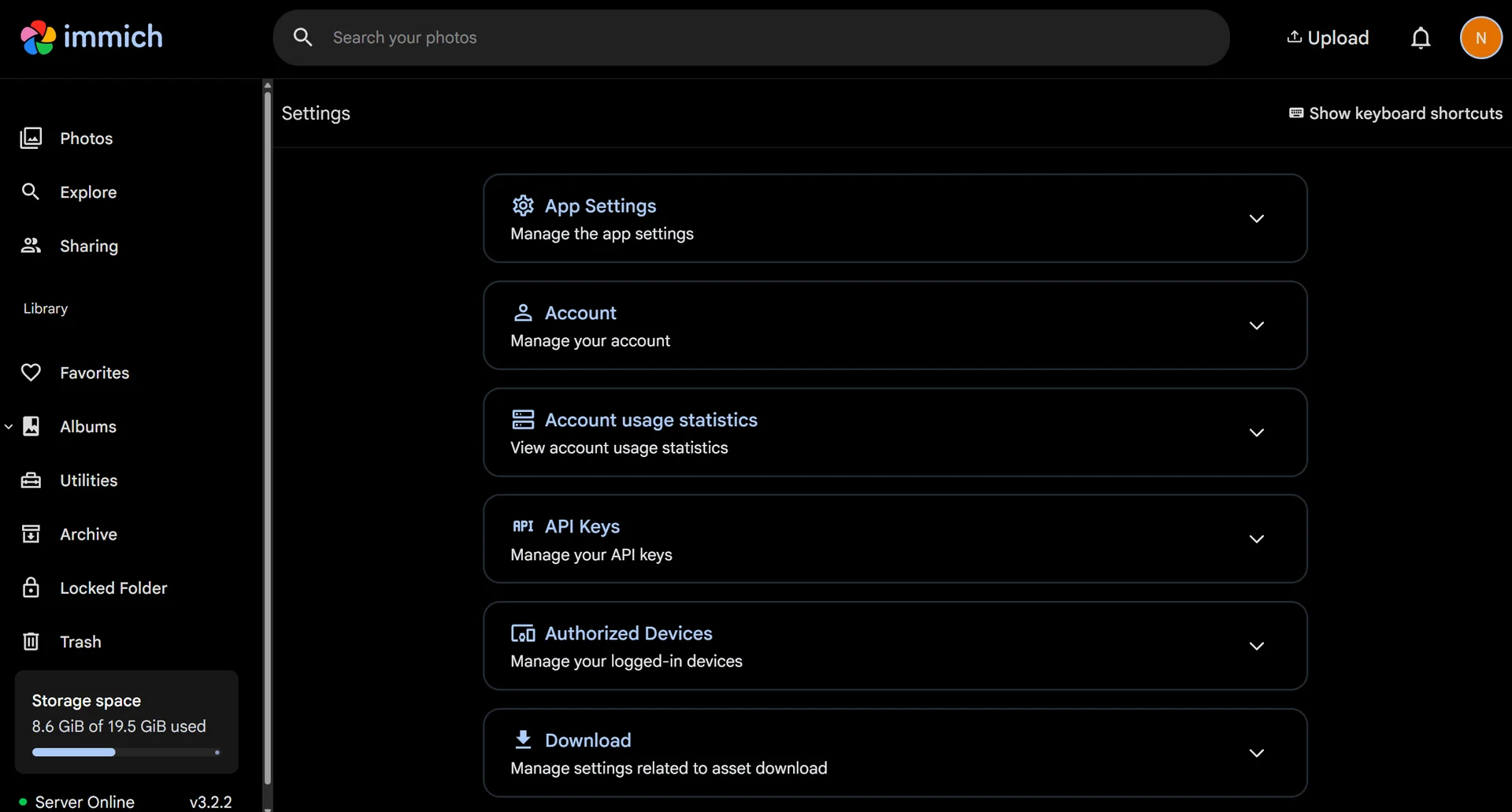Open the notifications bell

[x=1421, y=38]
